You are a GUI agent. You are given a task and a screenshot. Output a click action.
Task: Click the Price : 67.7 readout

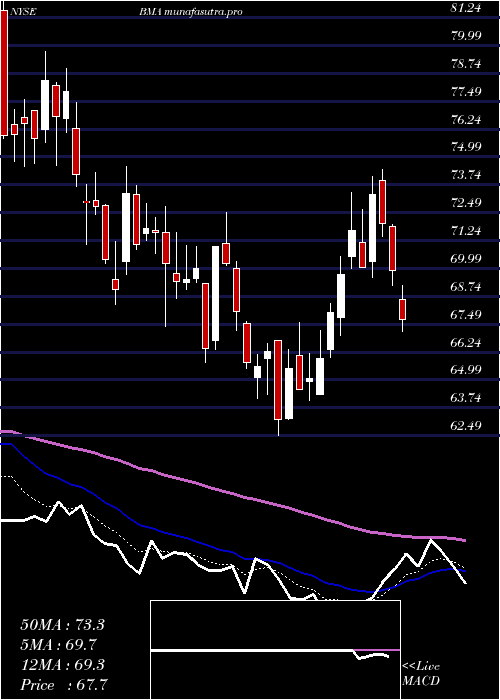(65, 685)
